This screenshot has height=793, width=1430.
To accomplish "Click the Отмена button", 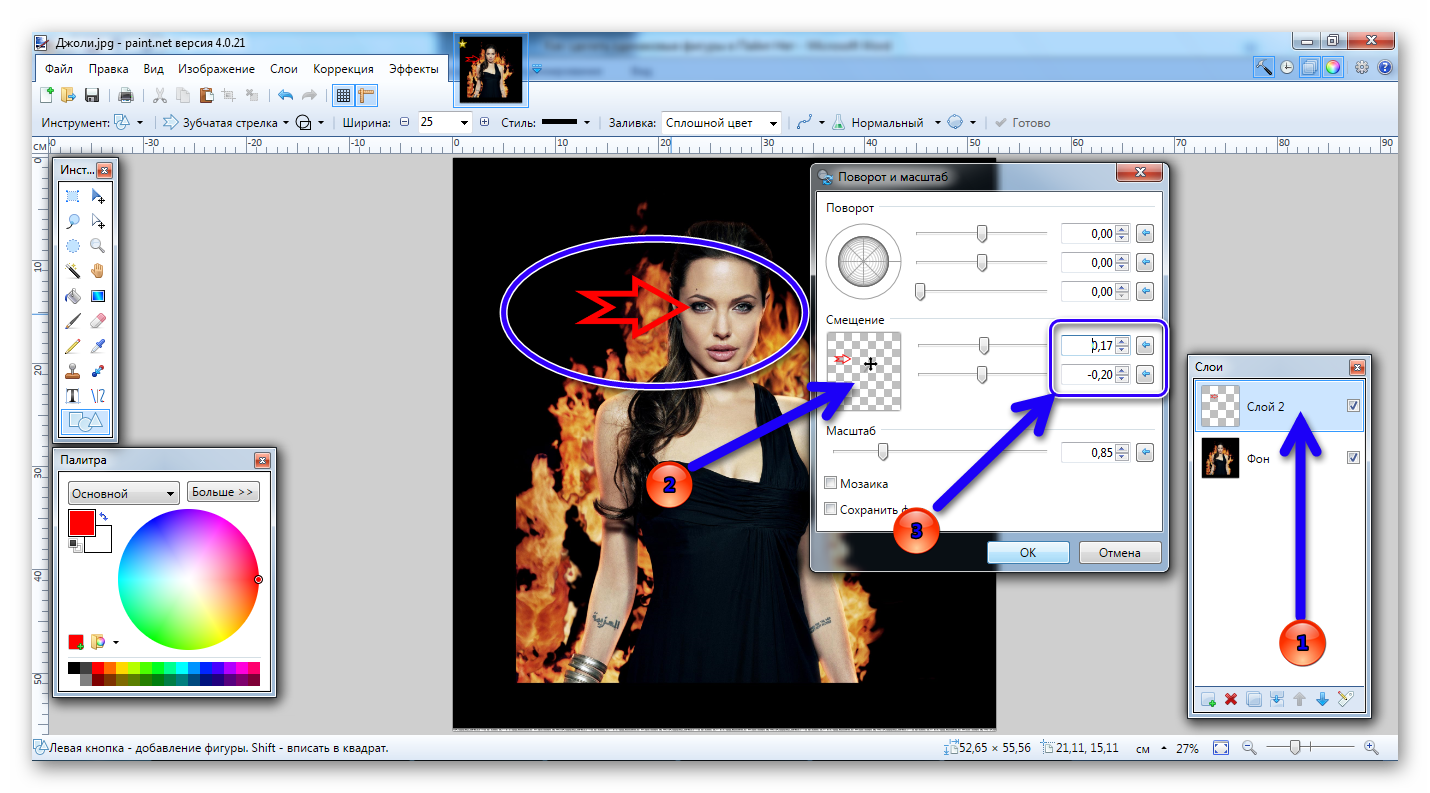I will click(x=1119, y=553).
